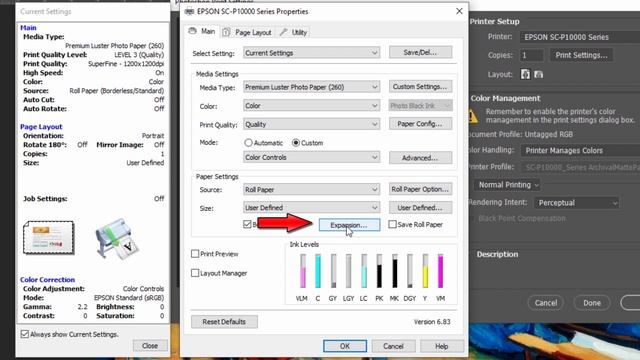
Task: Click the Page Layout heading in Current Settings
Action: pos(41,127)
